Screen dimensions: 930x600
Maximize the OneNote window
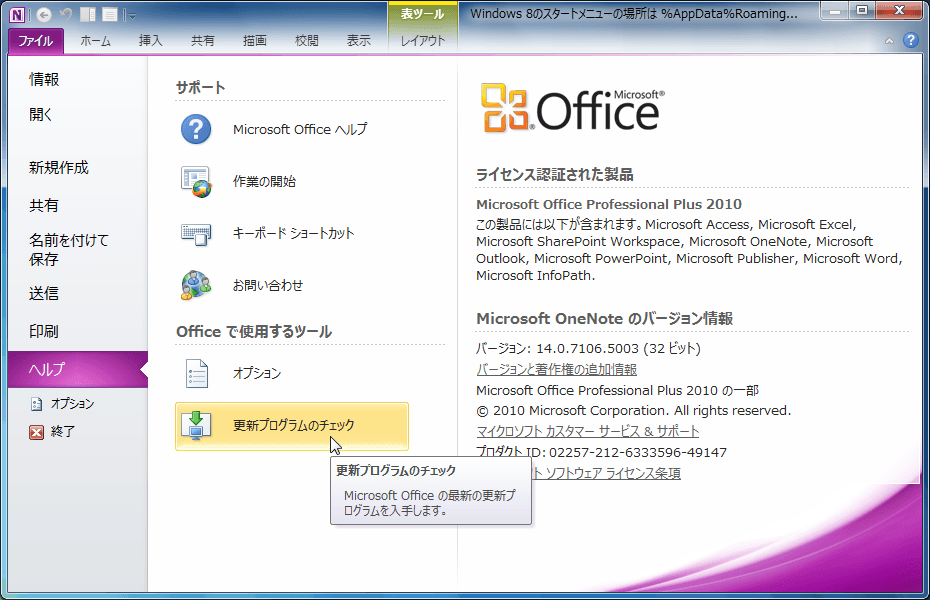click(x=862, y=11)
